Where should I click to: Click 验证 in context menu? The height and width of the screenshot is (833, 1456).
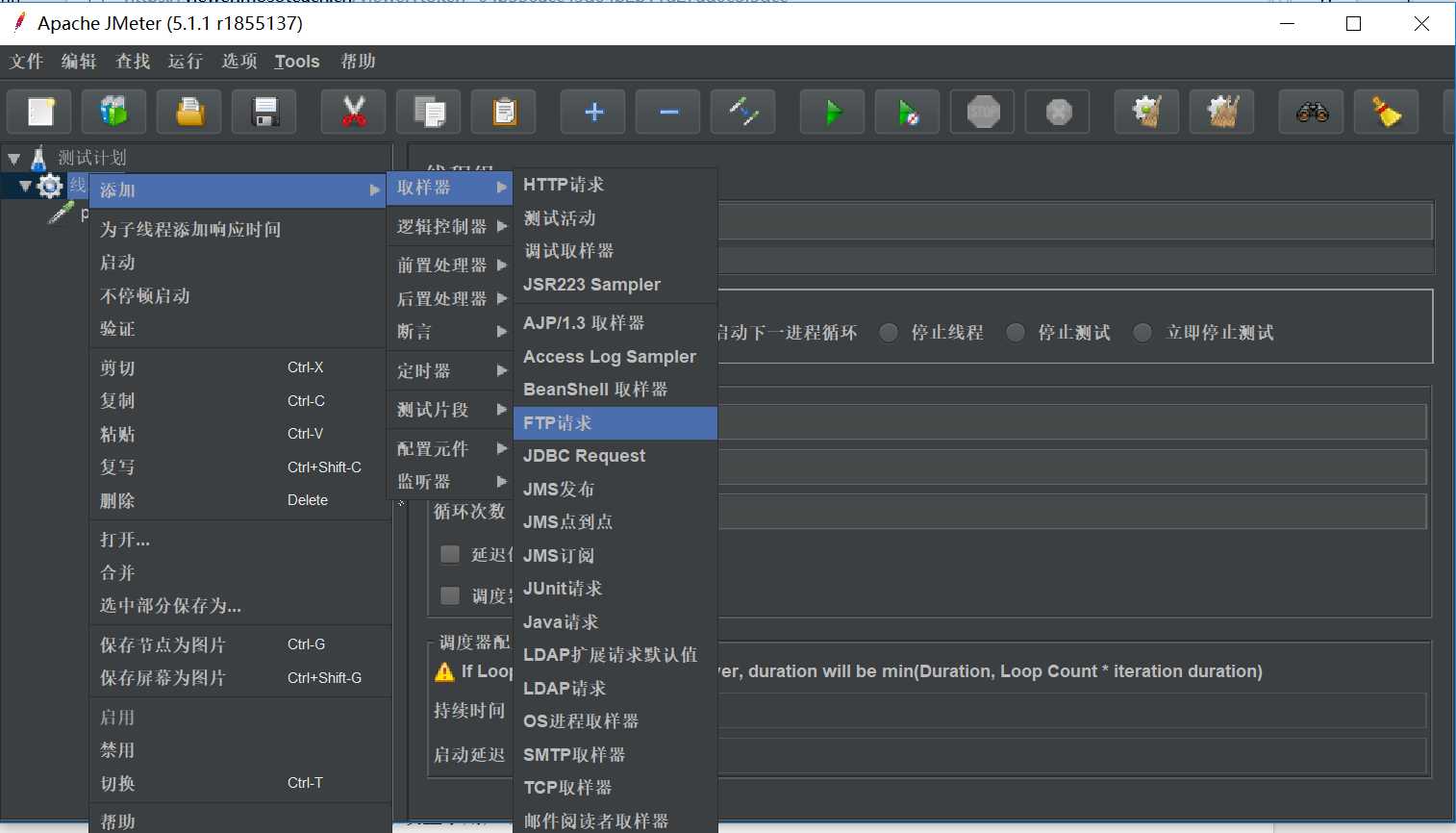pos(239,329)
